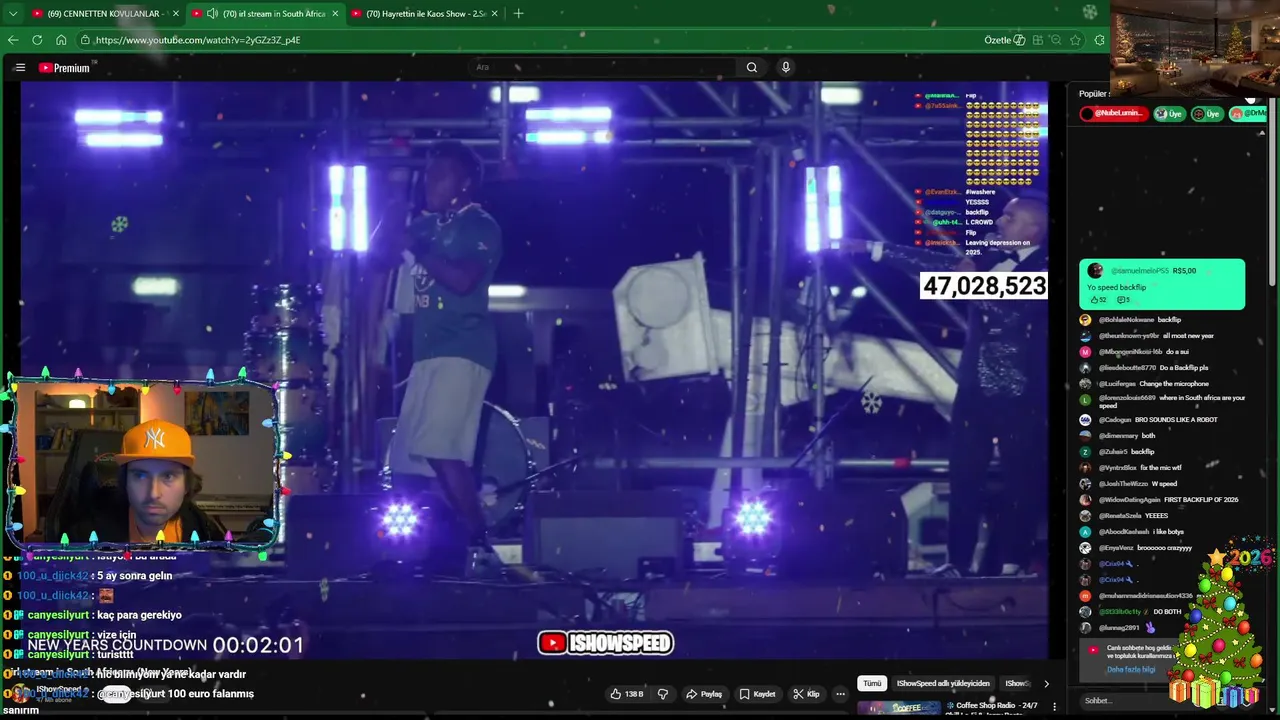This screenshot has height=720, width=1280.
Task: Open samuelmeloPS5 Yo speed backflip super chat
Action: point(1162,284)
